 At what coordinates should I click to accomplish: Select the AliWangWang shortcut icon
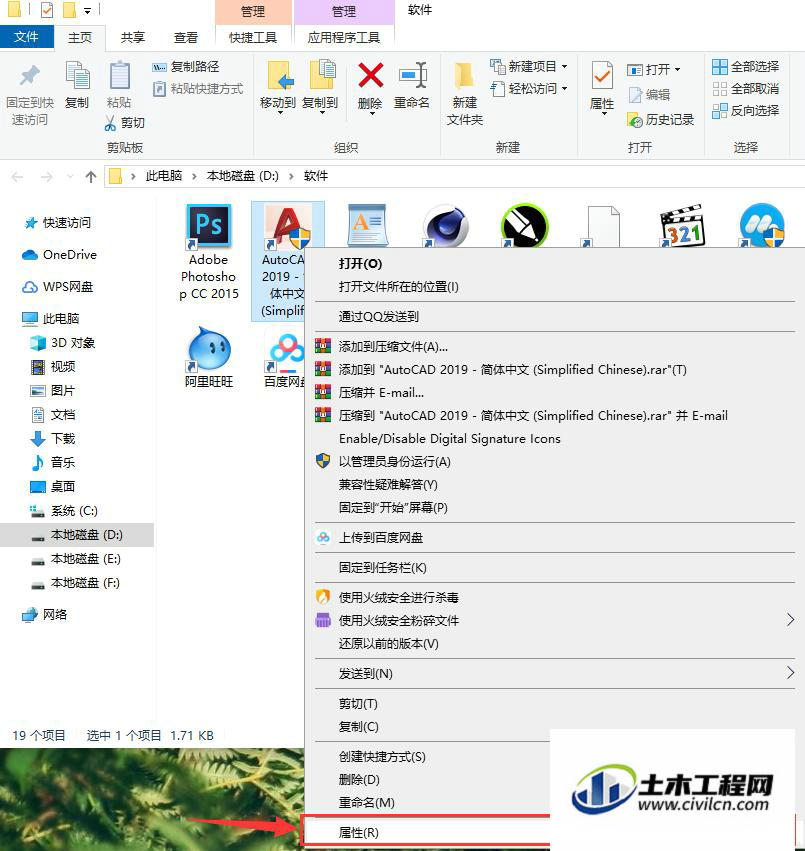pos(209,357)
